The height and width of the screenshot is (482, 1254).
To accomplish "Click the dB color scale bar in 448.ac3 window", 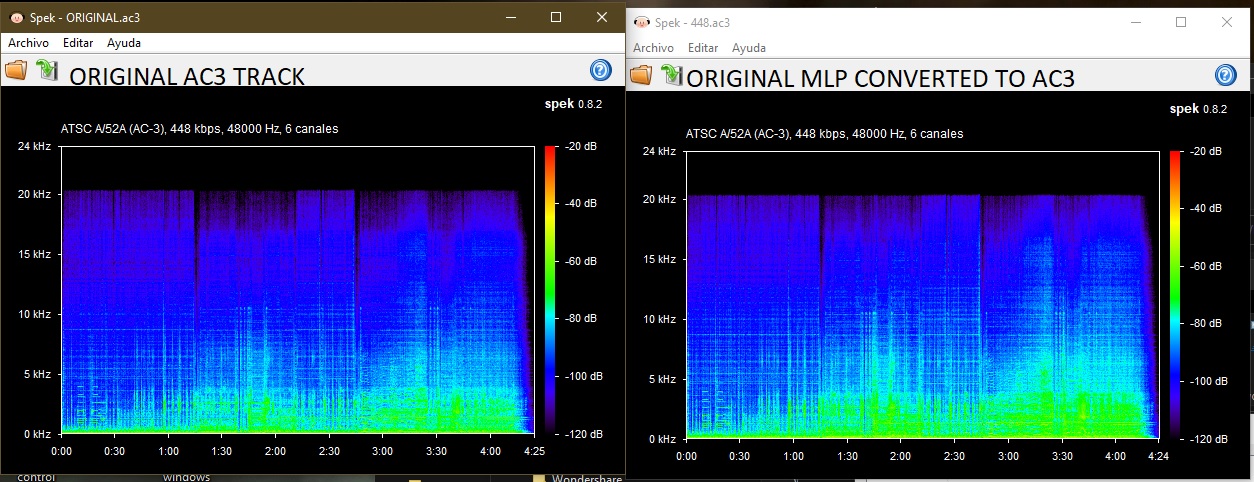I will point(1174,295).
